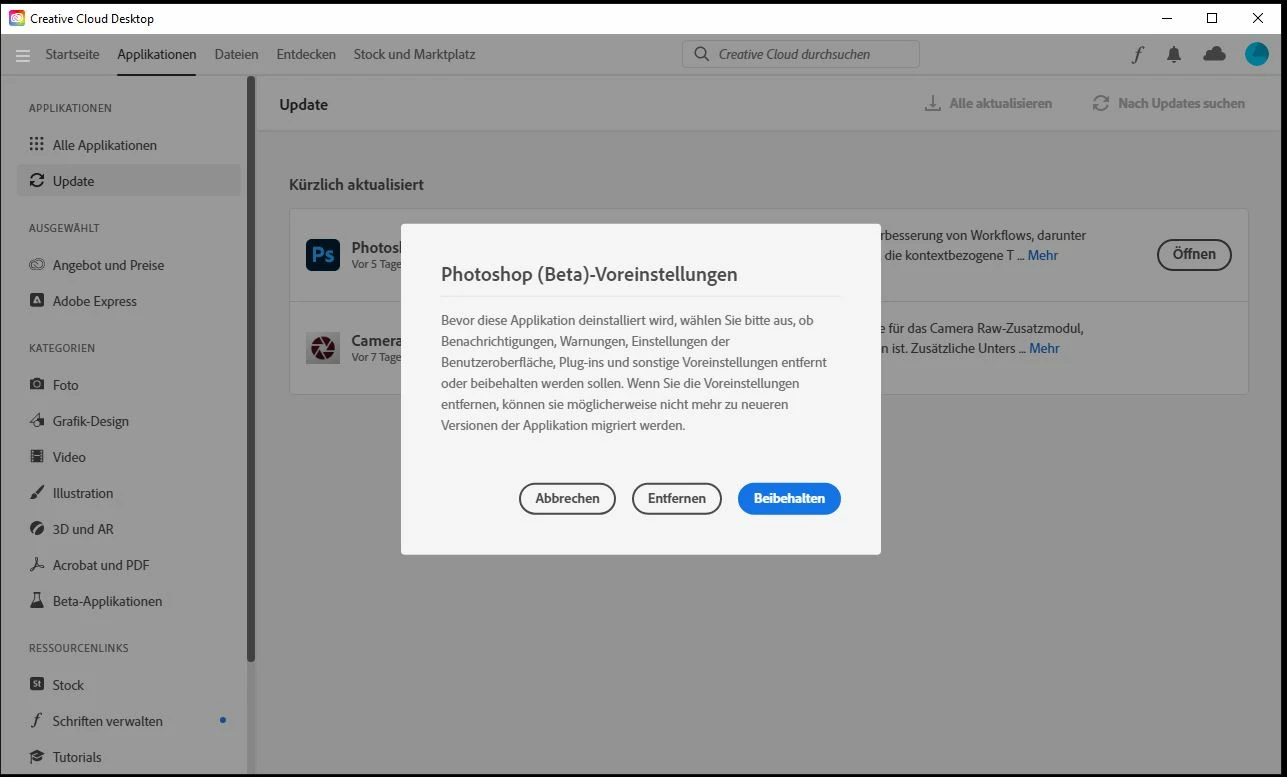This screenshot has height=777, width=1287.
Task: Click the sidebar vertical scrollbar
Action: [251, 370]
